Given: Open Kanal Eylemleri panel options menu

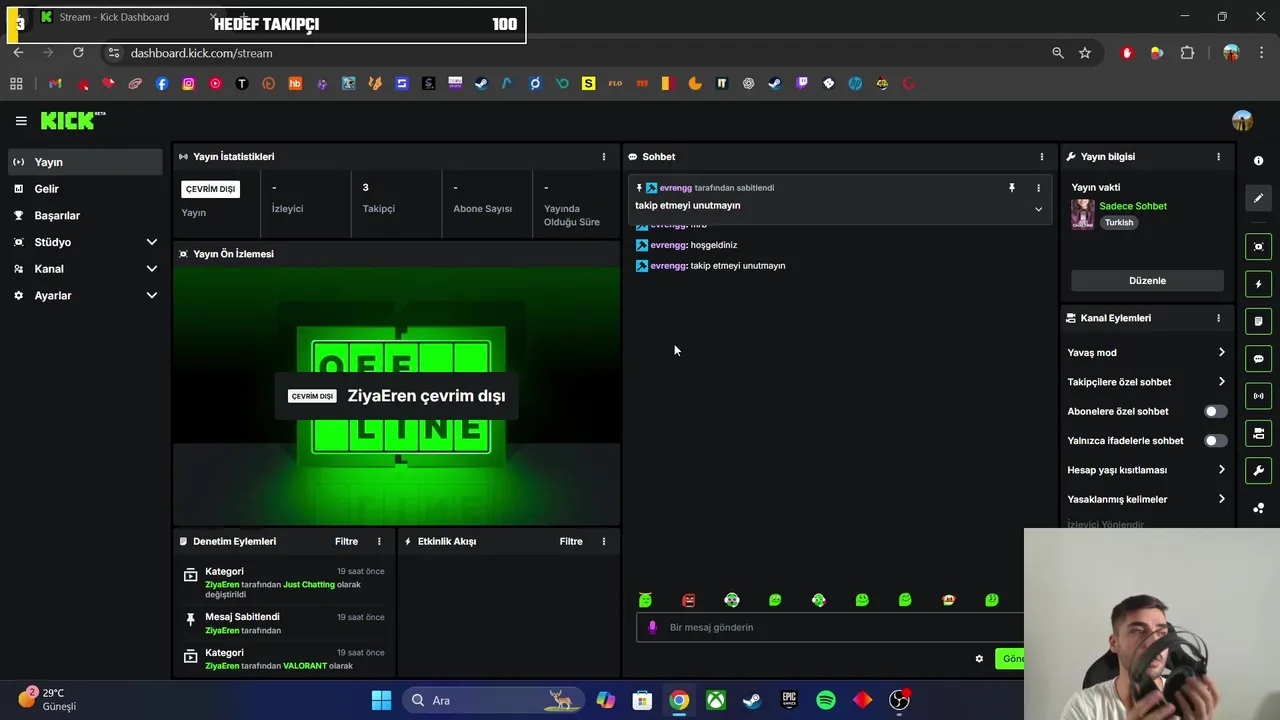Looking at the screenshot, I should pos(1218,318).
